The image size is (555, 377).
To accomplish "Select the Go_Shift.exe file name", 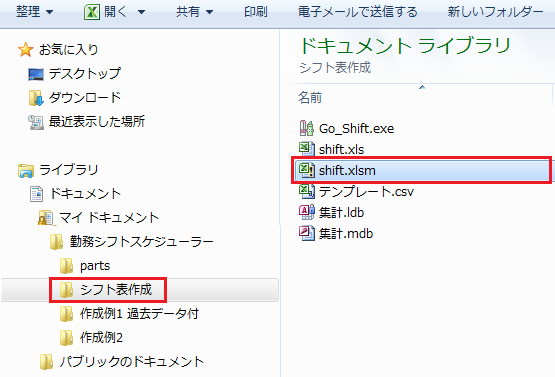I will coord(356,128).
